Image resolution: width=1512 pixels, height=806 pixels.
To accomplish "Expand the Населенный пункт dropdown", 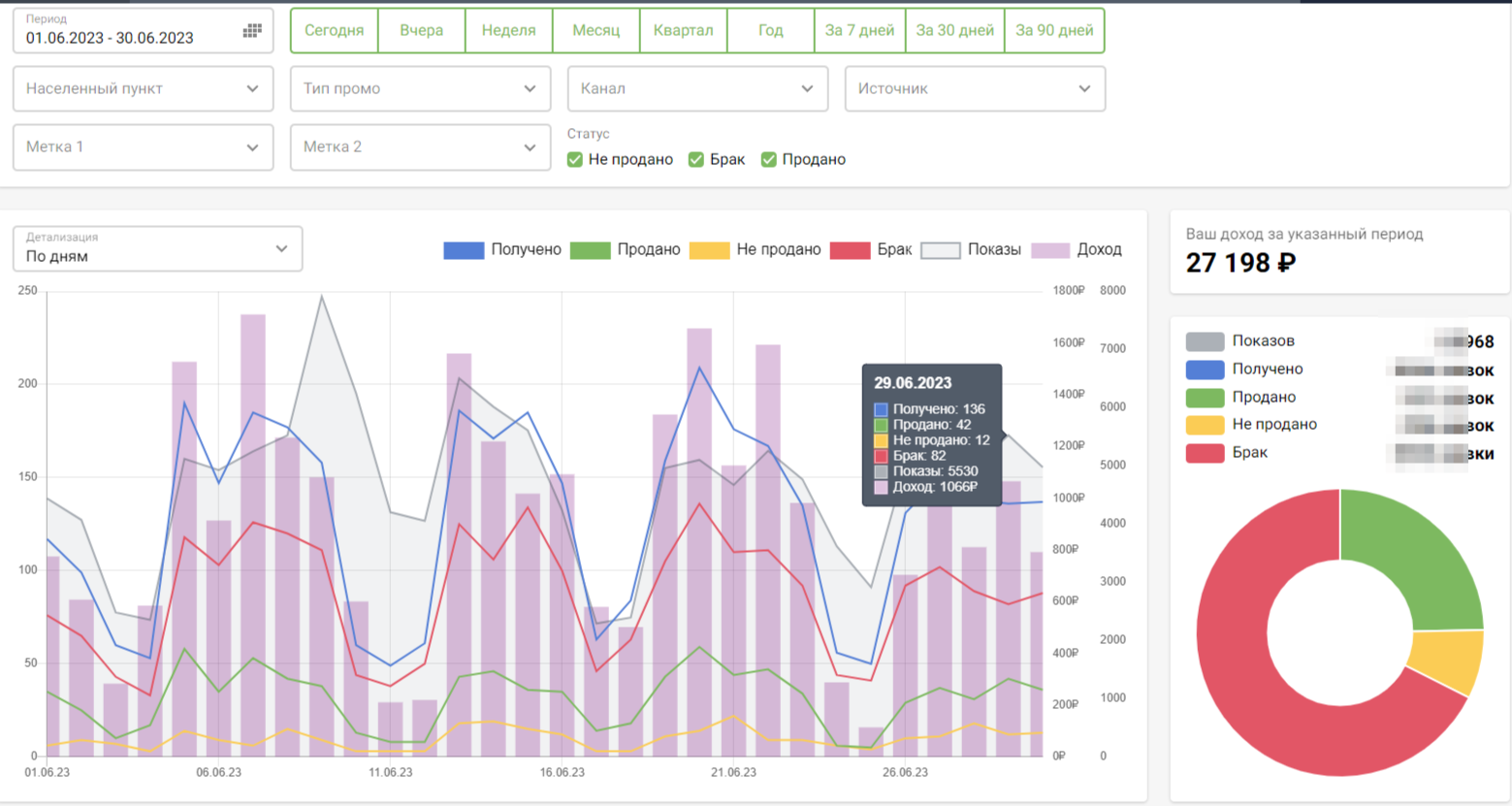I will 143,89.
